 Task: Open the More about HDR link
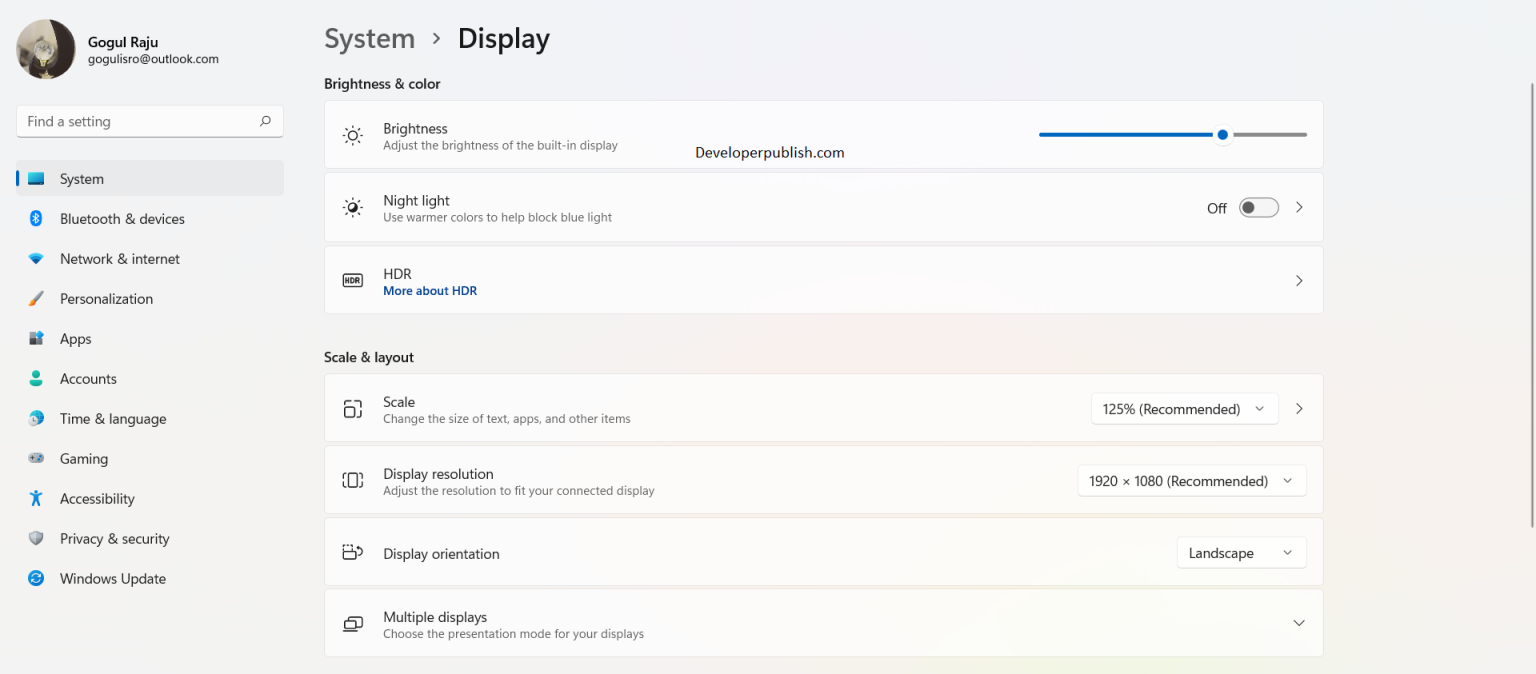pyautogui.click(x=430, y=290)
